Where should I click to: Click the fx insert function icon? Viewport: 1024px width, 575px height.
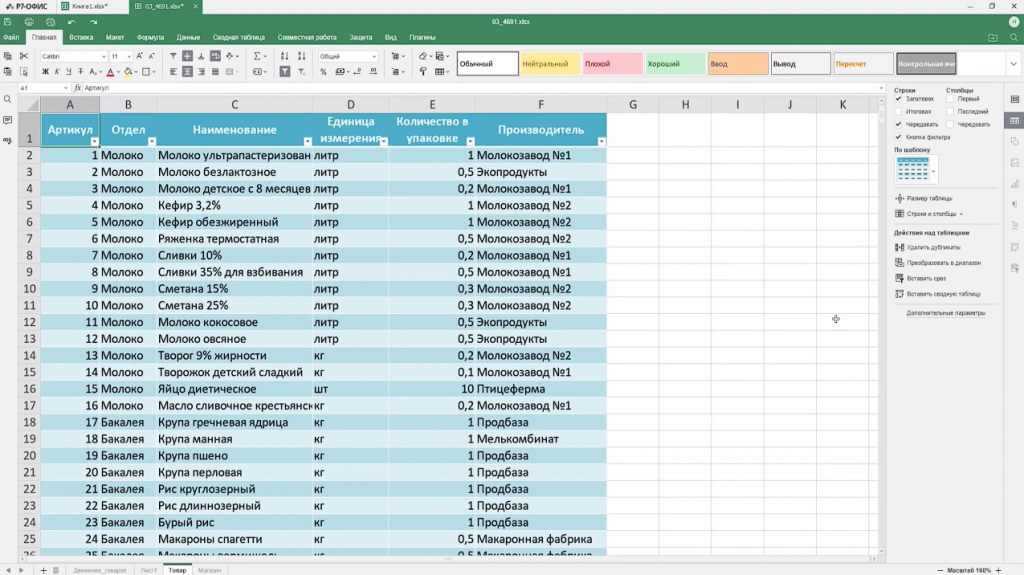(x=77, y=88)
